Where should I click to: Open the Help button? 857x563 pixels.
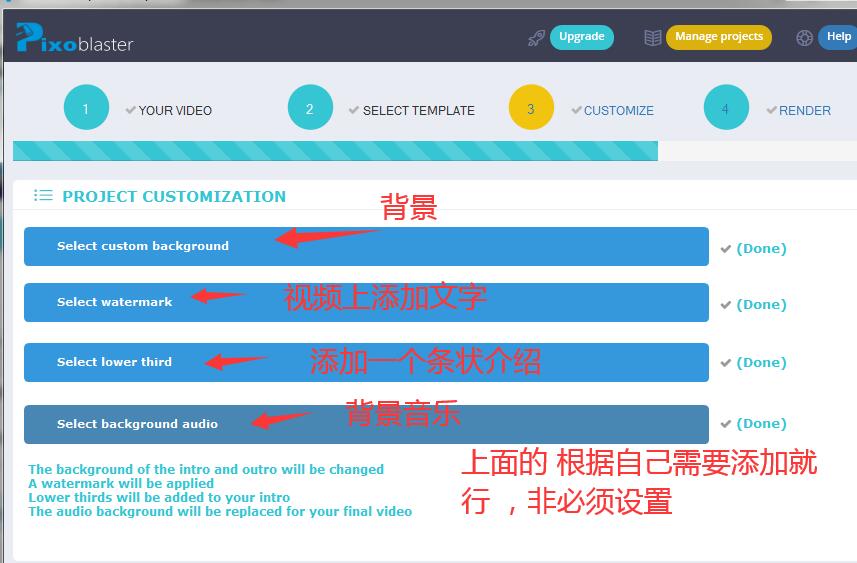point(837,37)
